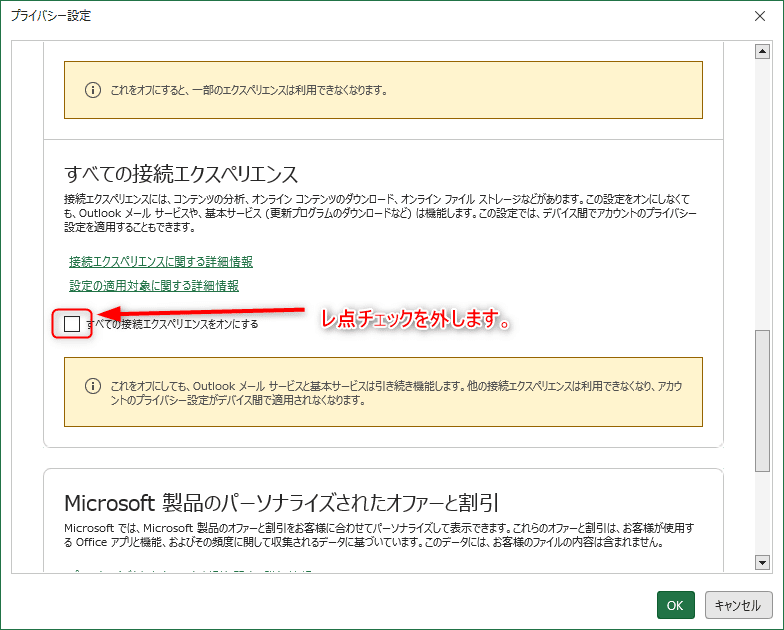This screenshot has height=630, width=784.
Task: Click the Microsoft 製品のパーソナライズされたオファーと割引 heading
Action: (282, 503)
